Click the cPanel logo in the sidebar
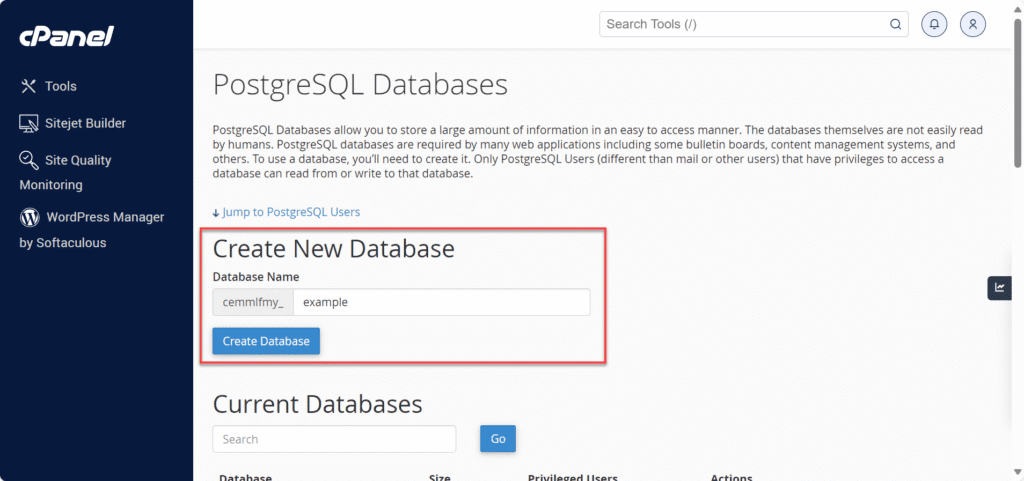This screenshot has height=481, width=1024. [66, 37]
